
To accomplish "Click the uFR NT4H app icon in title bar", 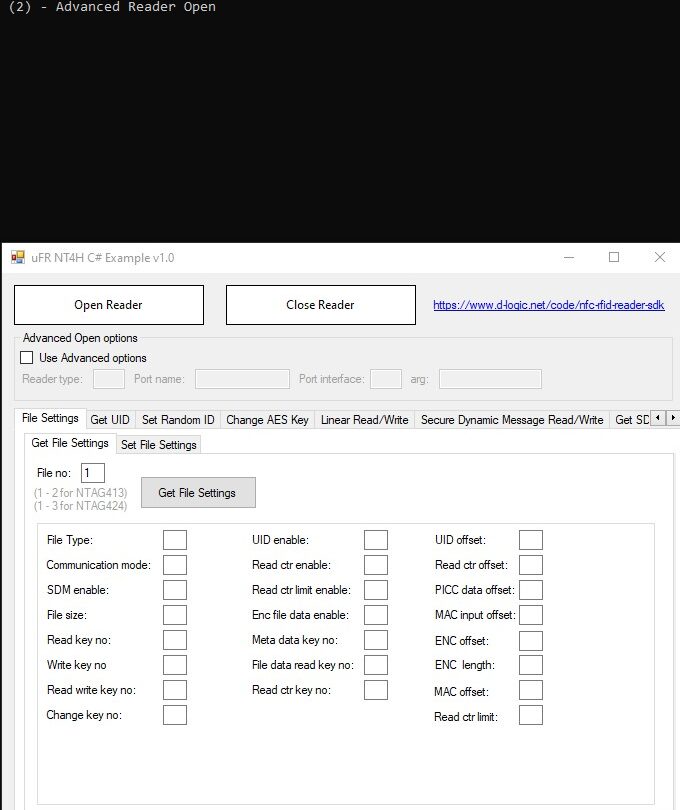I will pos(18,257).
